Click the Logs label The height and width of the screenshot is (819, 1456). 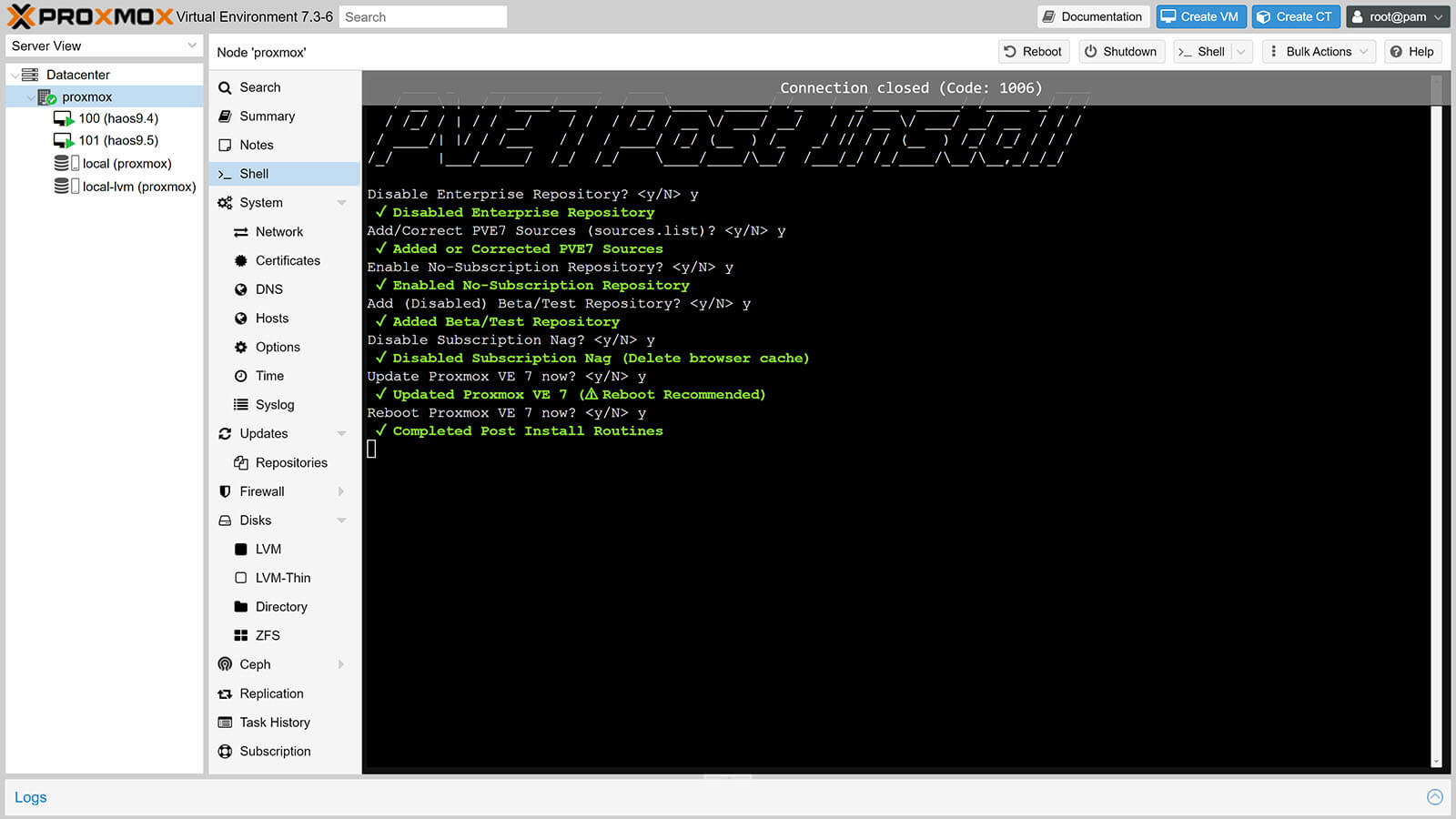click(30, 797)
